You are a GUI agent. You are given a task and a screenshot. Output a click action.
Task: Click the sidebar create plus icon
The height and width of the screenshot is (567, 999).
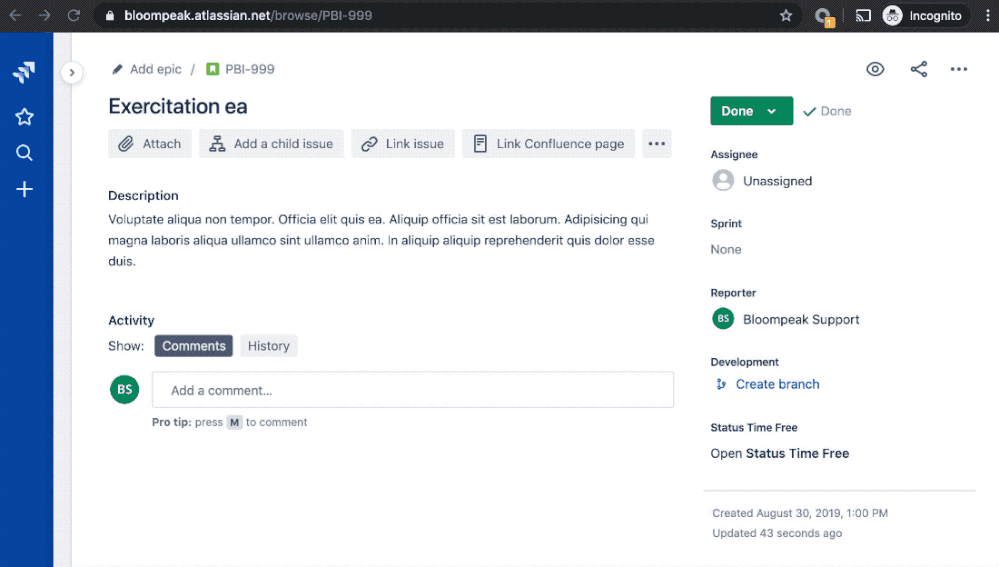coord(24,189)
